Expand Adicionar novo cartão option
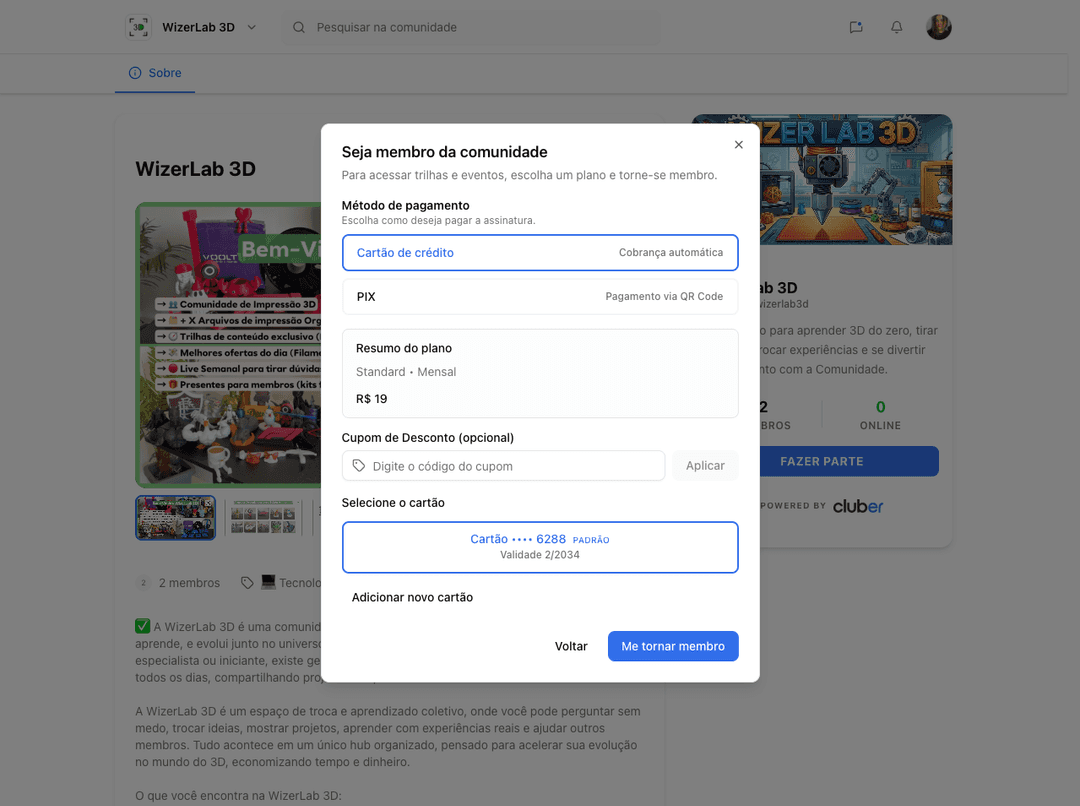 [x=412, y=597]
